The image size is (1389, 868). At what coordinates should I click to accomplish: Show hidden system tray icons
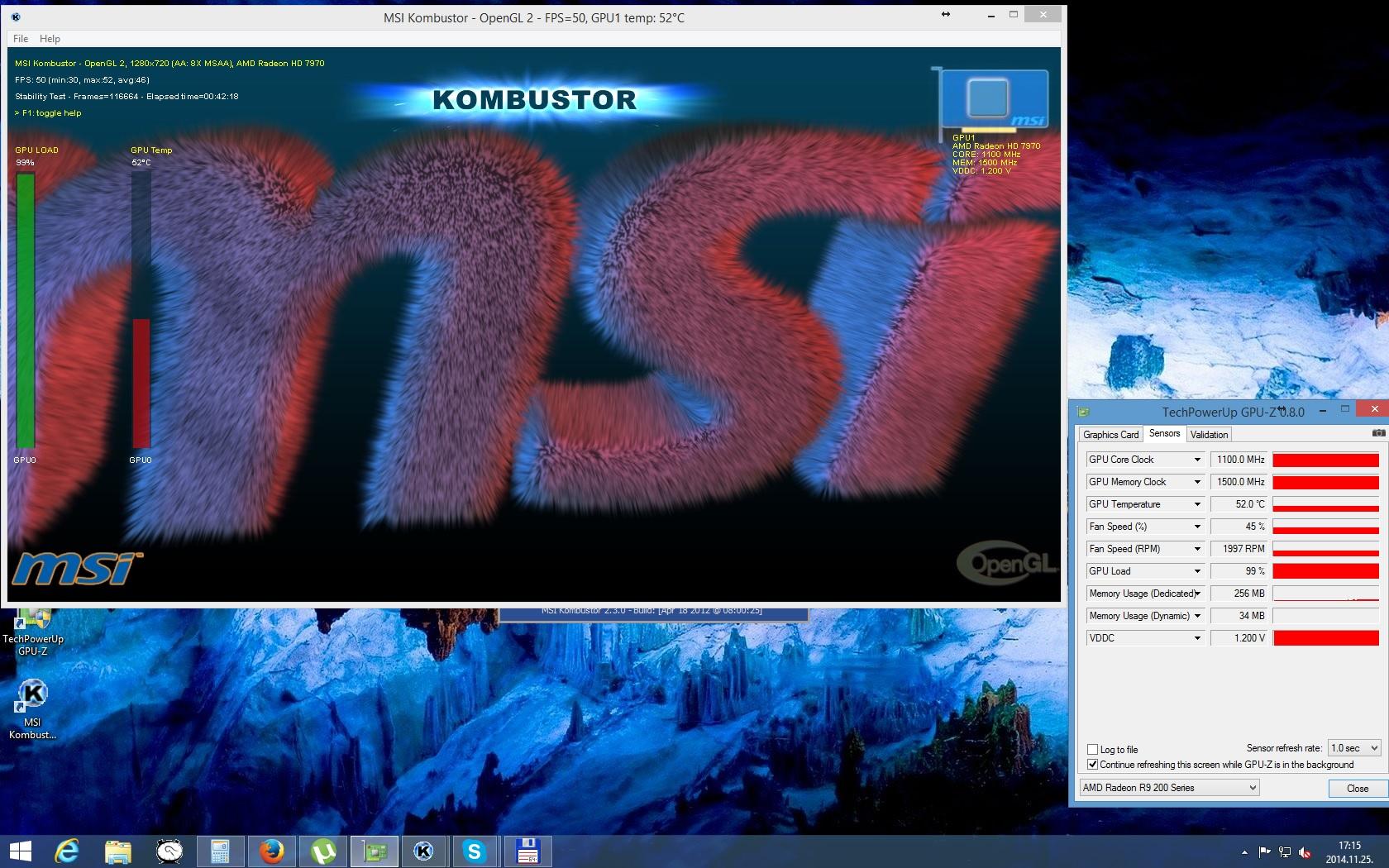coord(1244,852)
